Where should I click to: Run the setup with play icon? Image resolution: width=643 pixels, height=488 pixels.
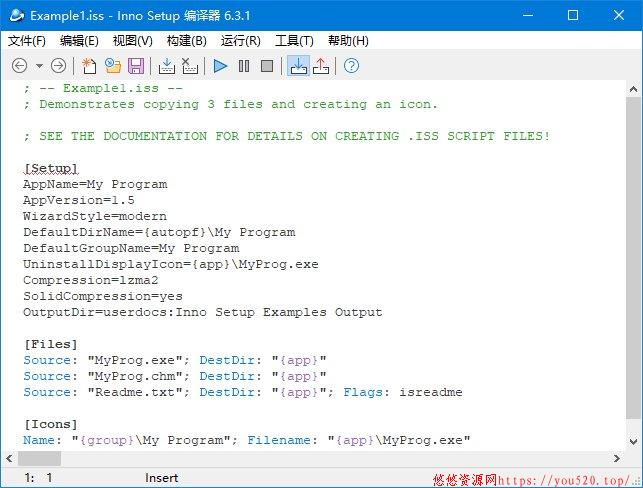click(220, 66)
